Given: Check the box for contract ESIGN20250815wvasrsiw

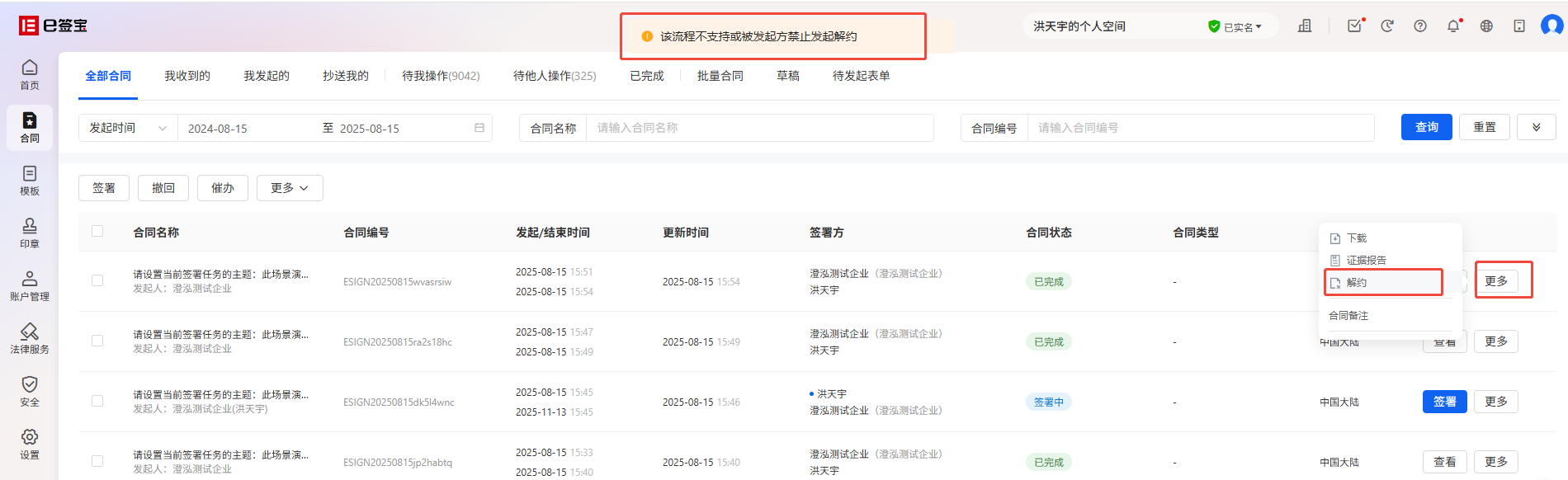Looking at the screenshot, I should tap(97, 280).
